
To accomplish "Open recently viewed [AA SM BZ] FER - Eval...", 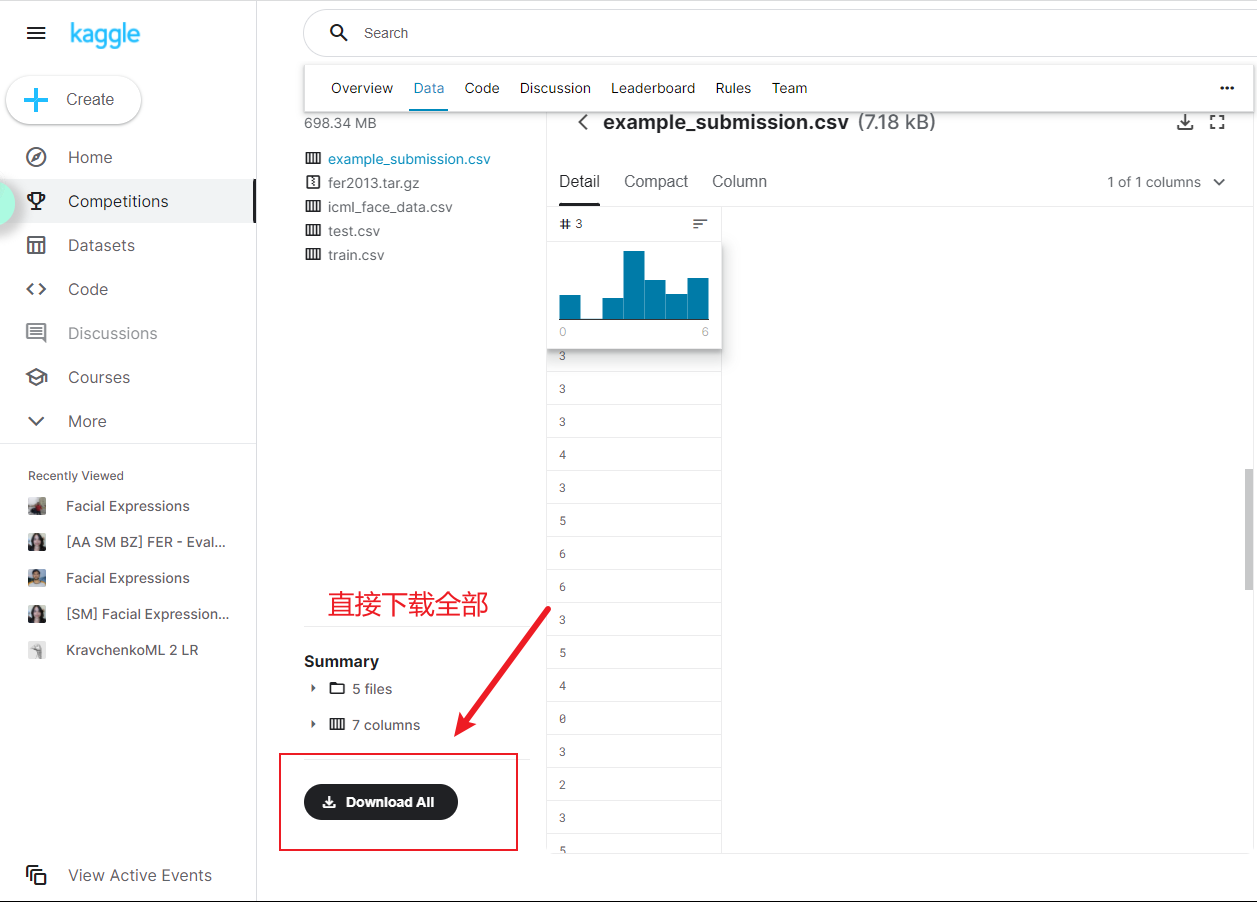I will pyautogui.click(x=146, y=542).
